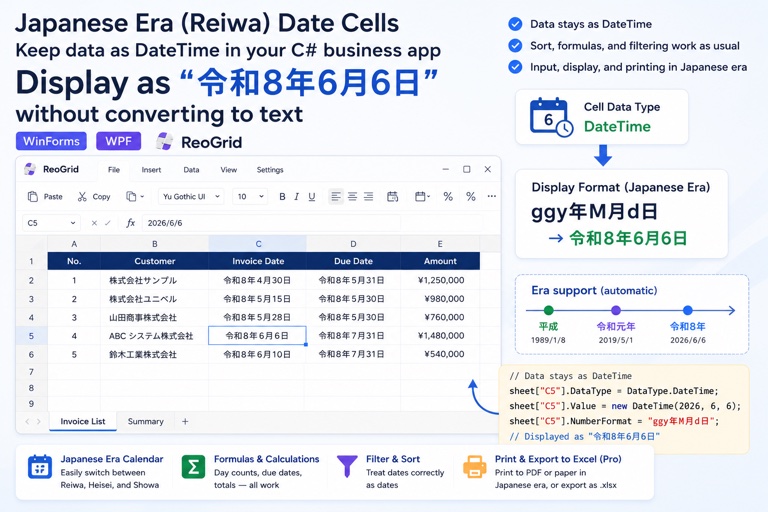Viewport: 768px width, 512px height.
Task: Go to next sheet tab arrow
Action: pyautogui.click(x=39, y=421)
